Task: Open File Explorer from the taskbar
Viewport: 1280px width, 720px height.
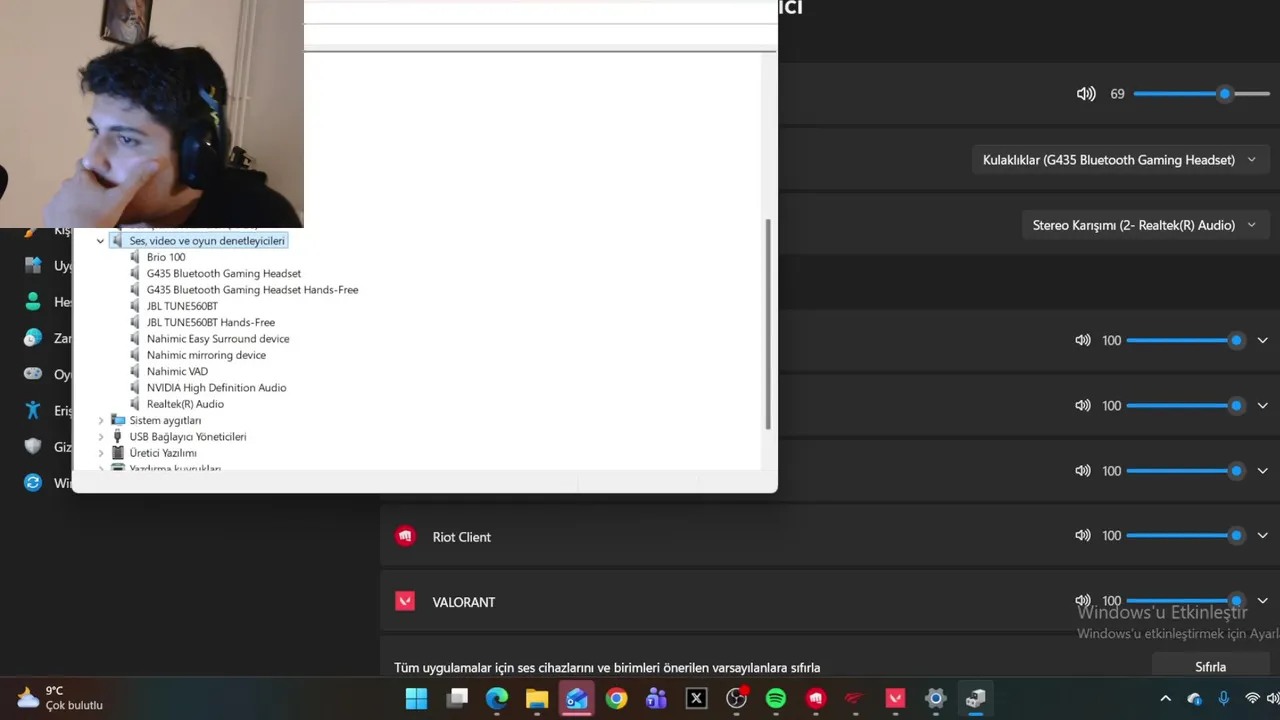Action: (537, 698)
